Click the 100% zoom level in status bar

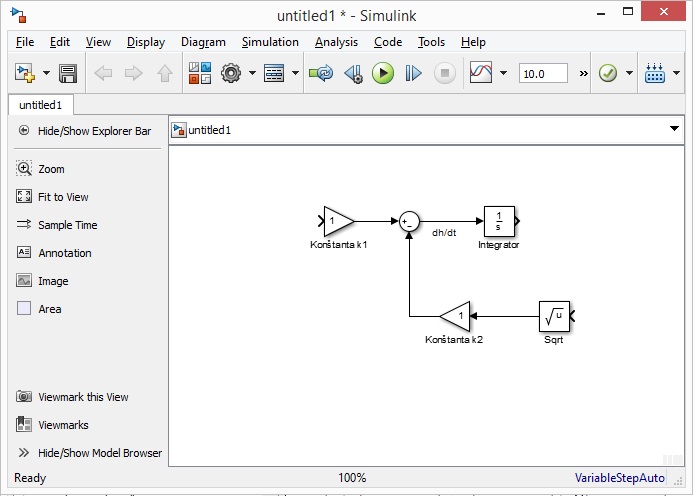click(352, 478)
